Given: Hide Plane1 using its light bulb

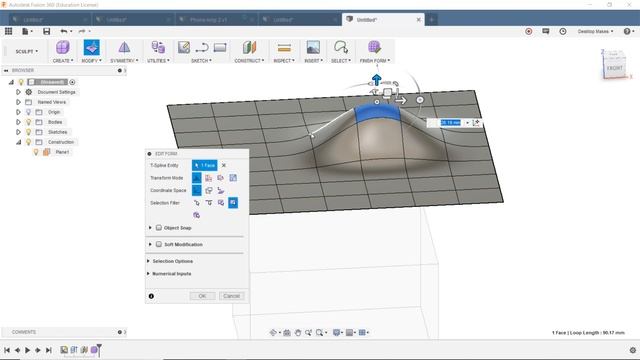Looking at the screenshot, I should [x=36, y=152].
